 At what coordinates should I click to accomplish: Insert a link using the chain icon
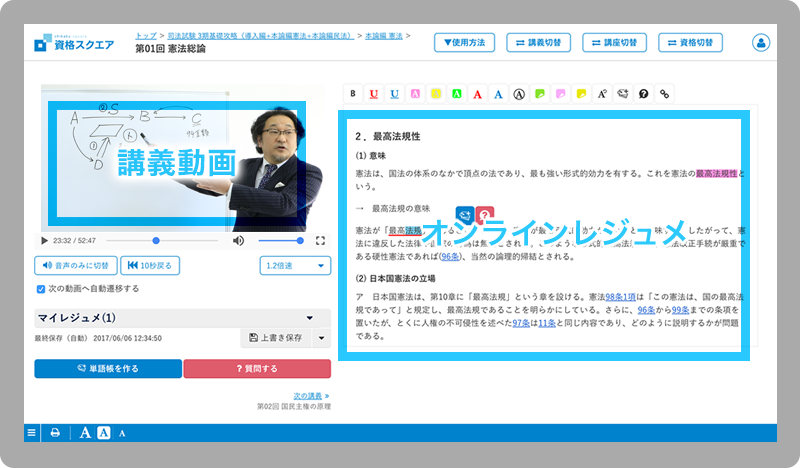[x=664, y=93]
